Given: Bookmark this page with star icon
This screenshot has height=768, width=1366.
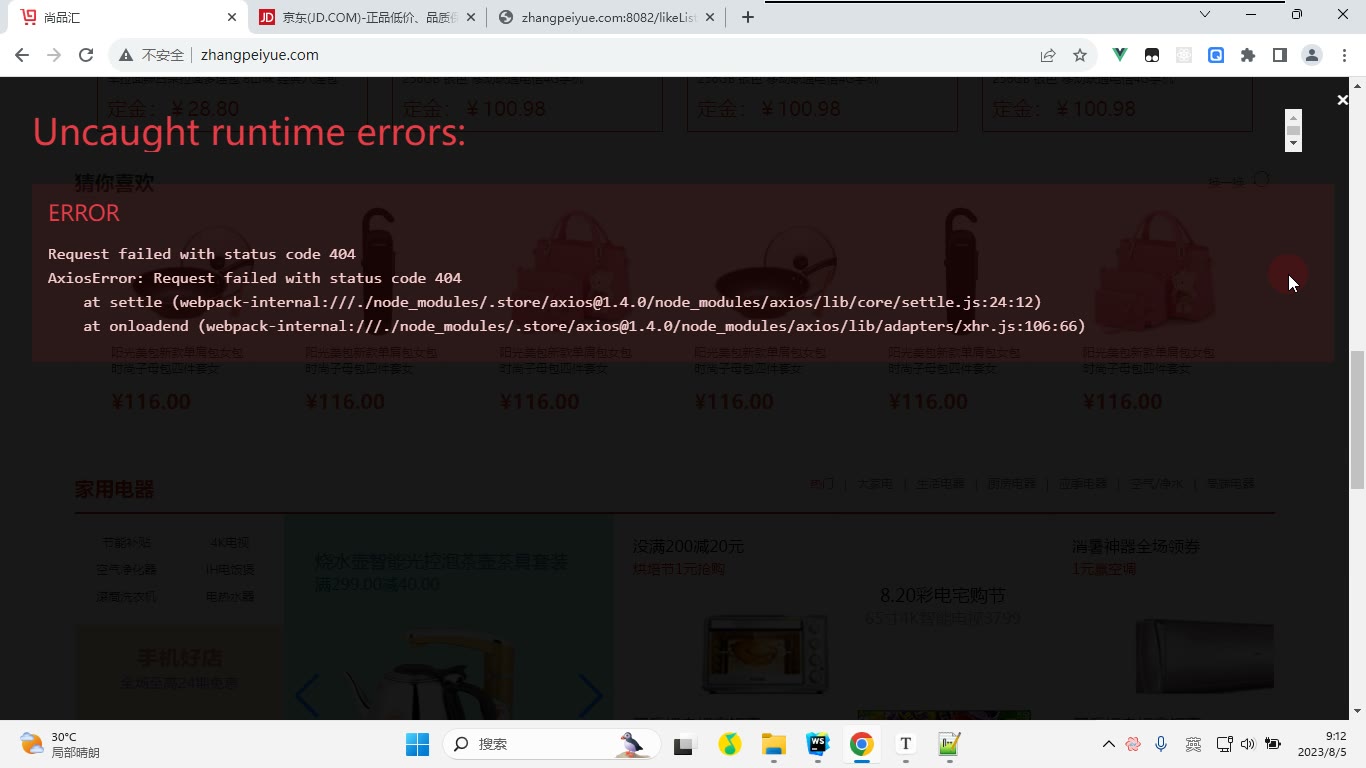Looking at the screenshot, I should click(x=1080, y=55).
